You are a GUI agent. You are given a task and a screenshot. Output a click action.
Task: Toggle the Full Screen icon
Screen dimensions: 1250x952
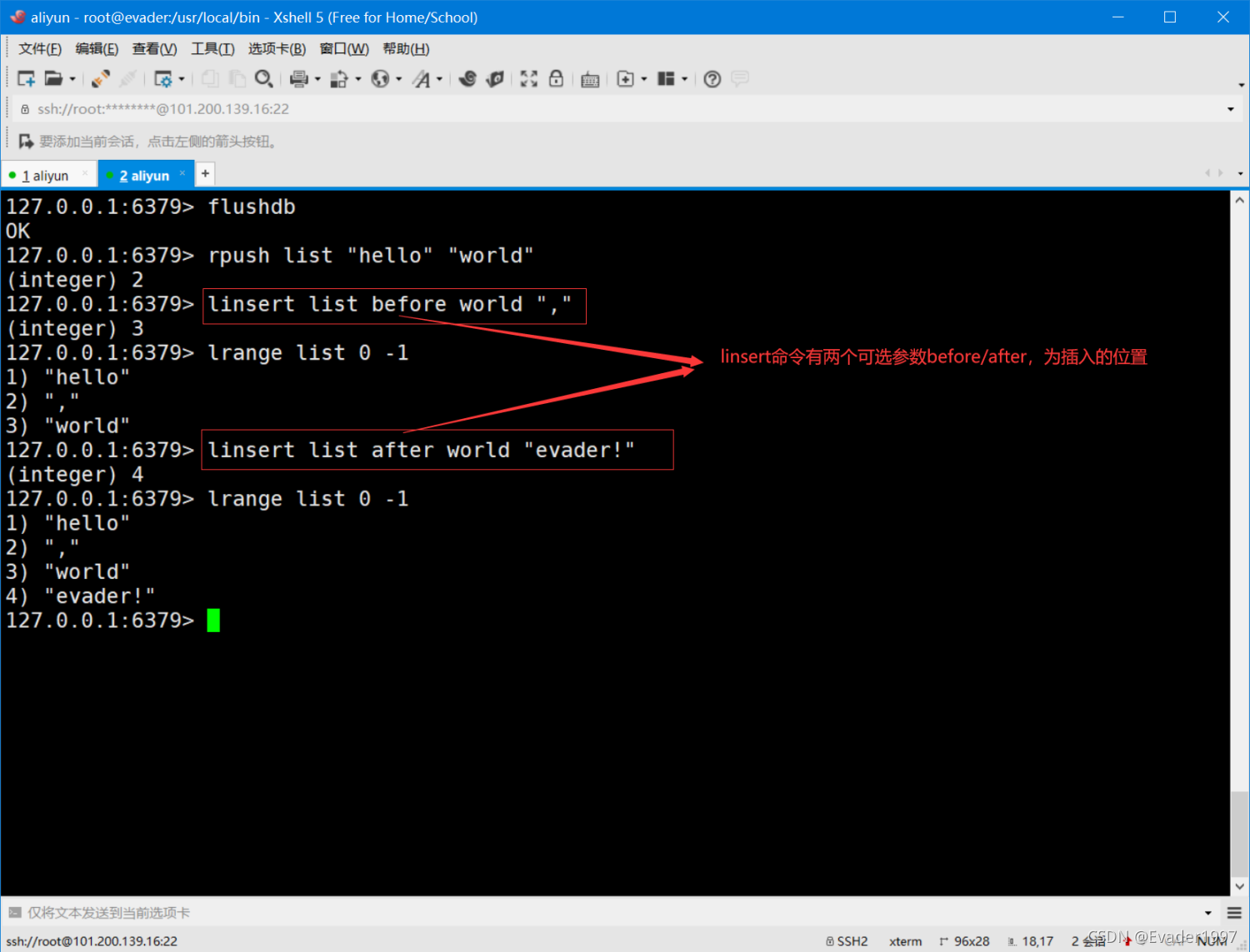(x=529, y=79)
